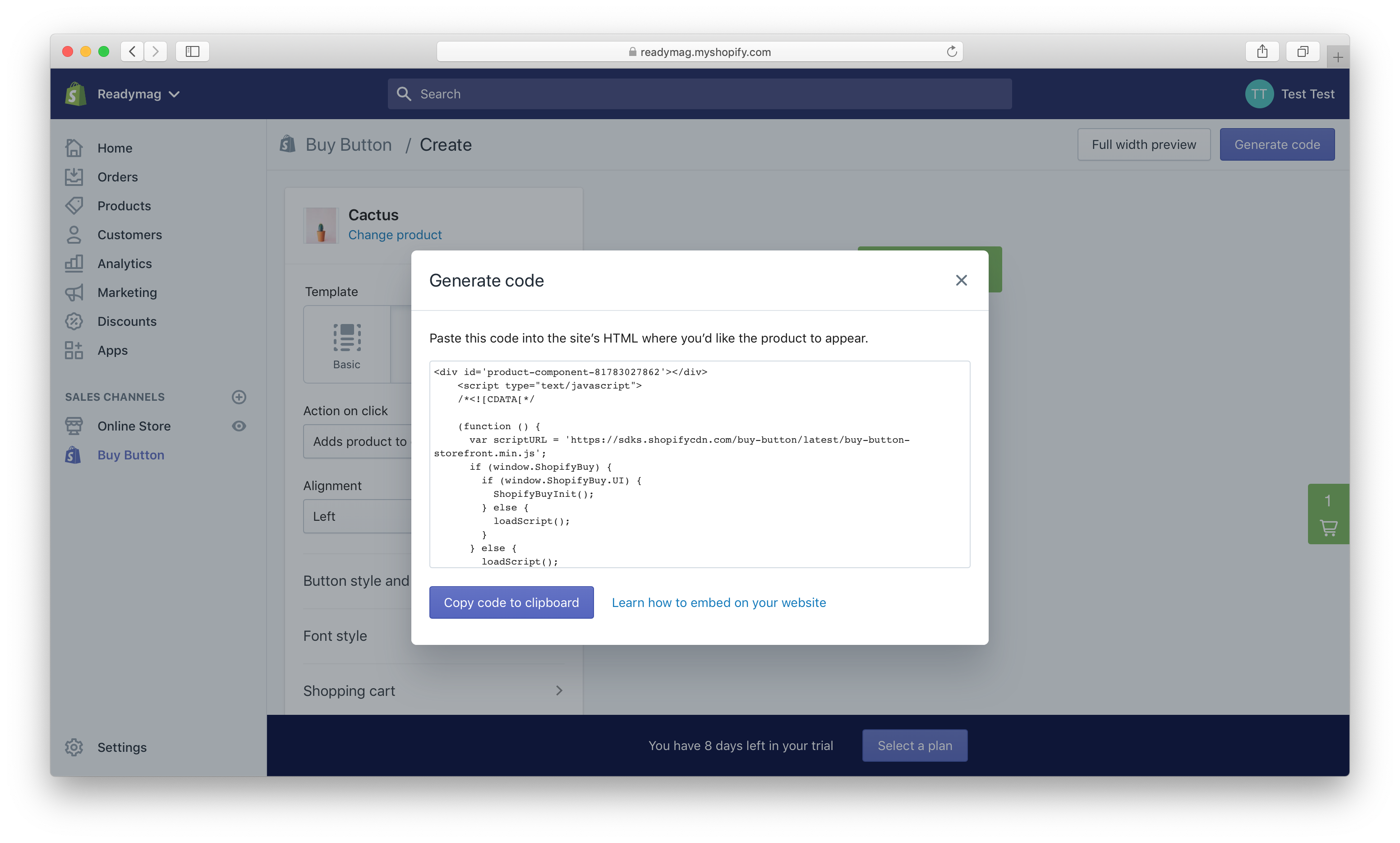Show all tabs overview icon
The image size is (1400, 843).
pyautogui.click(x=1303, y=52)
